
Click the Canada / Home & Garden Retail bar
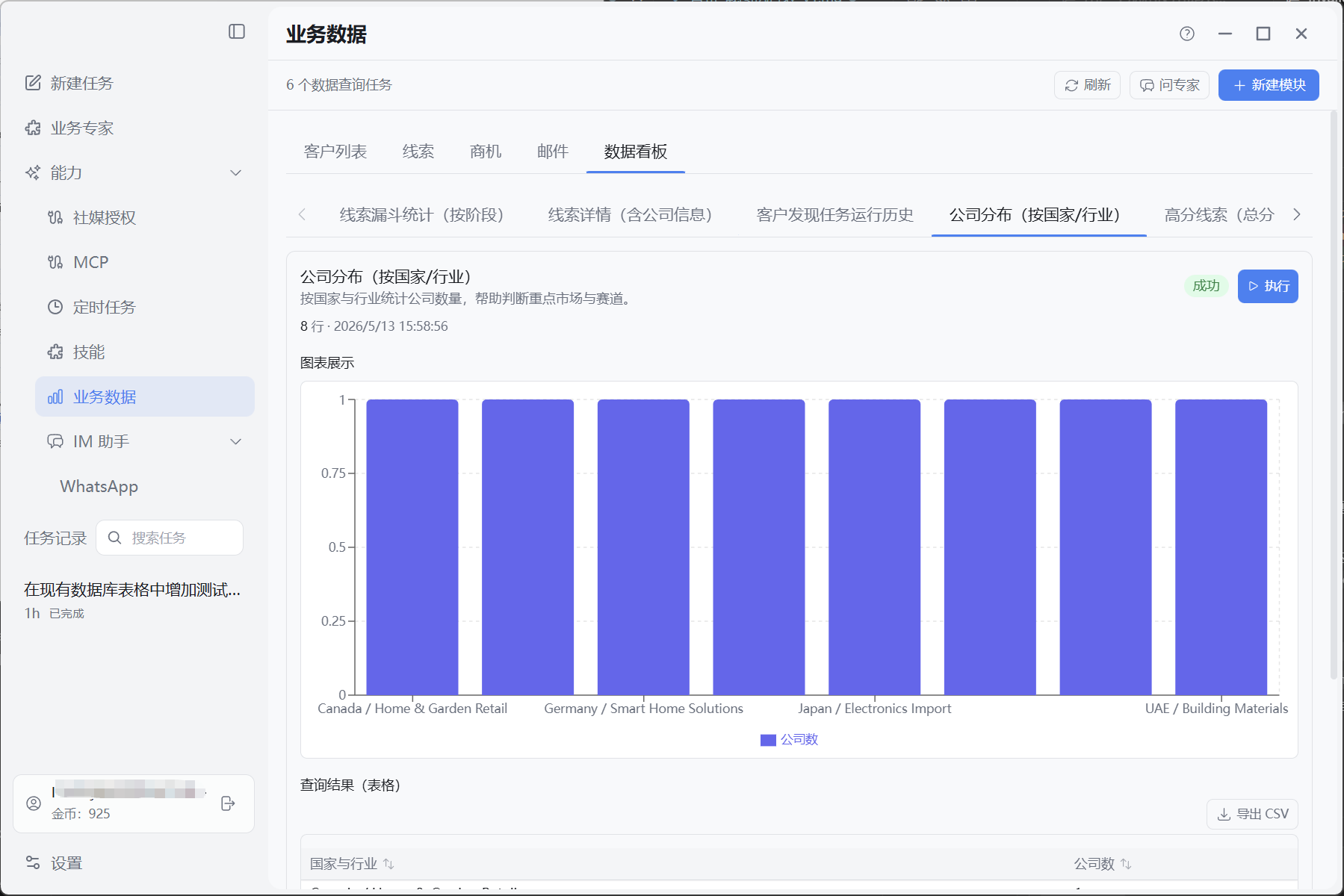412,547
